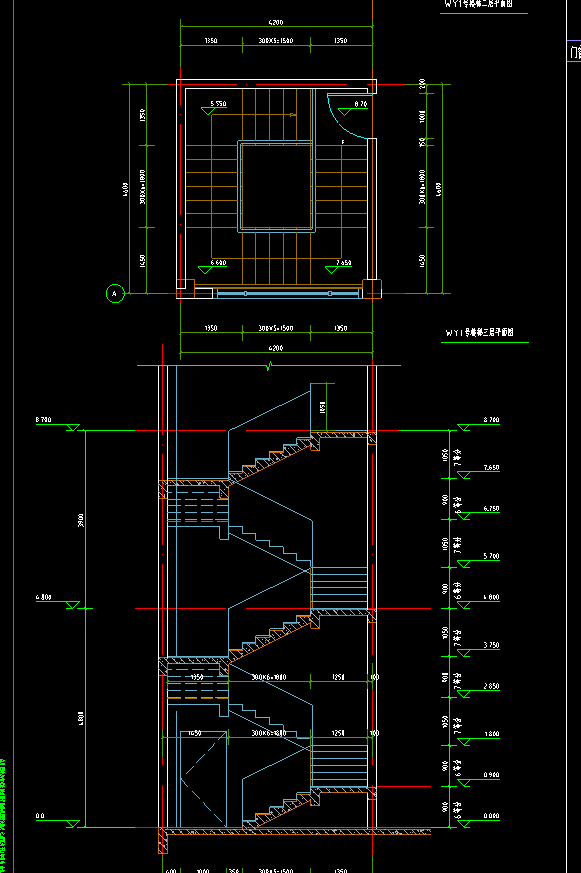This screenshot has width=581, height=873.
Task: Select the 3900 vertical dimension text
Action: [x=81, y=521]
